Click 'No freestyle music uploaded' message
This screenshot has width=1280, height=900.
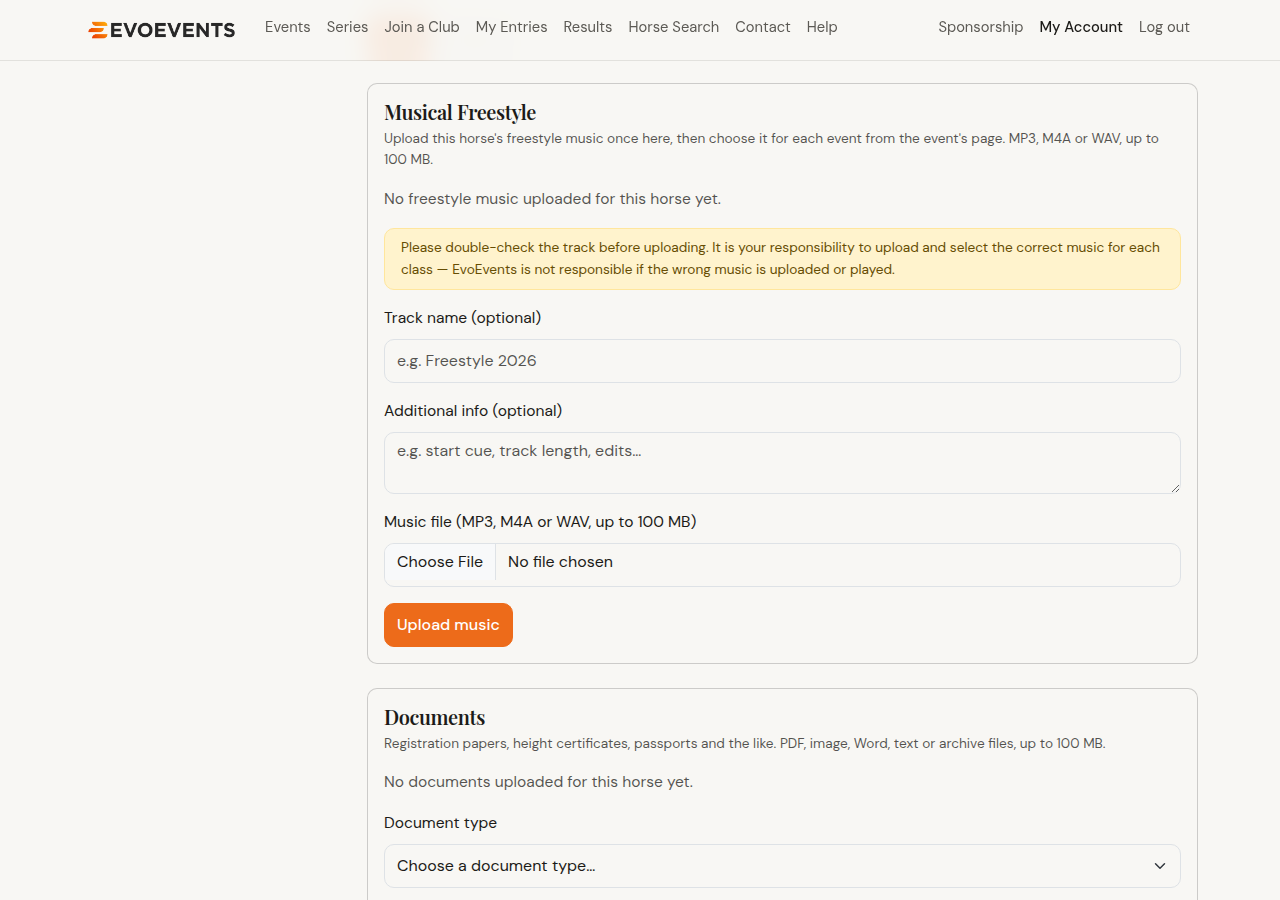pyautogui.click(x=552, y=199)
